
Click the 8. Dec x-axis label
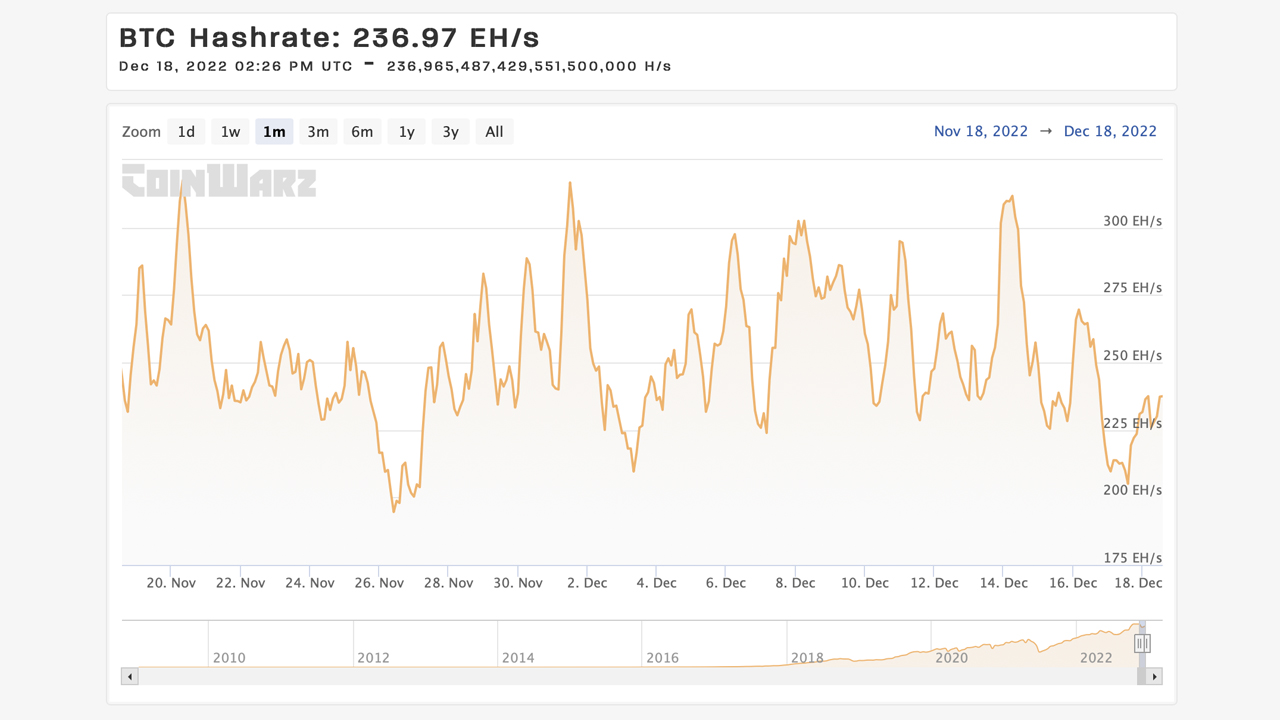coord(795,583)
